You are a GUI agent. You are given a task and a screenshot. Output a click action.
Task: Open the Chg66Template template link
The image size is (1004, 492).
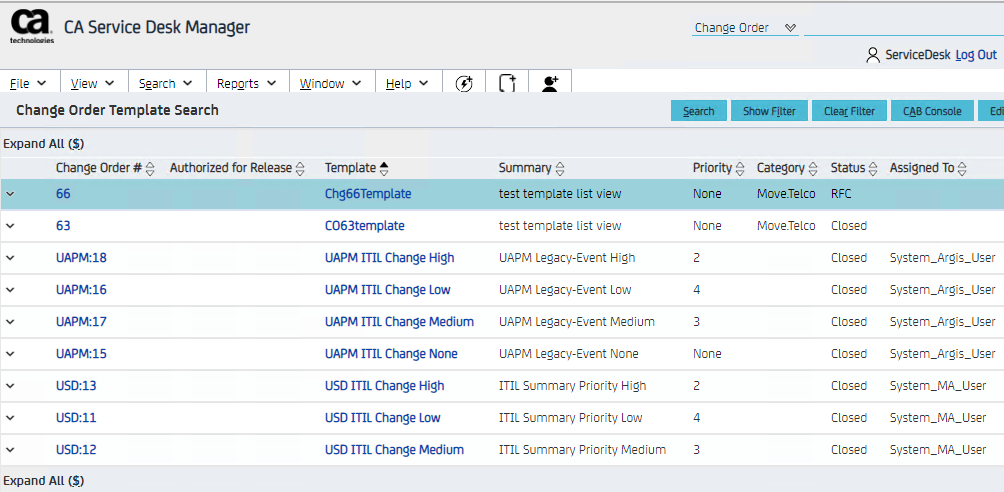[x=368, y=193]
